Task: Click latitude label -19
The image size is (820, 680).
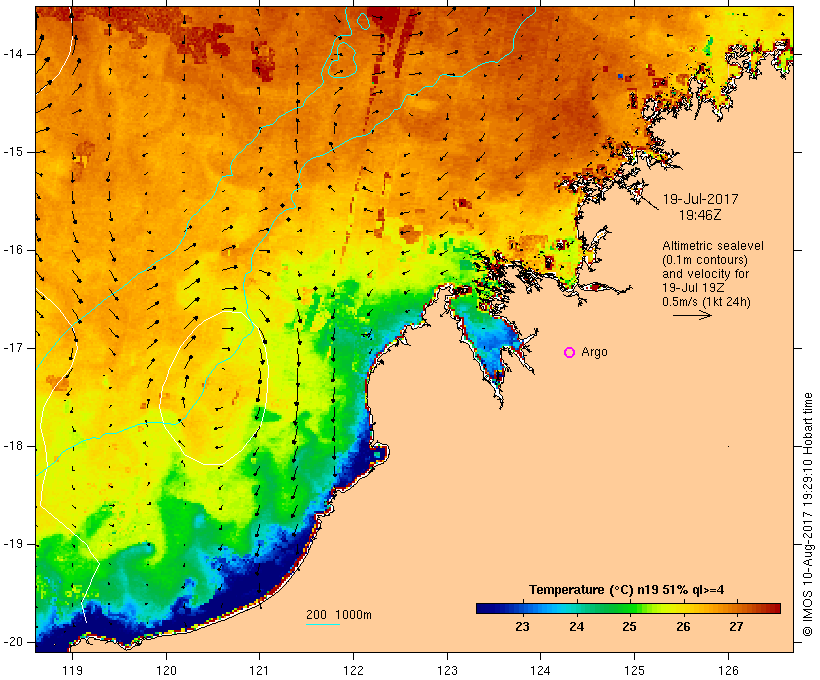Action: (12, 544)
